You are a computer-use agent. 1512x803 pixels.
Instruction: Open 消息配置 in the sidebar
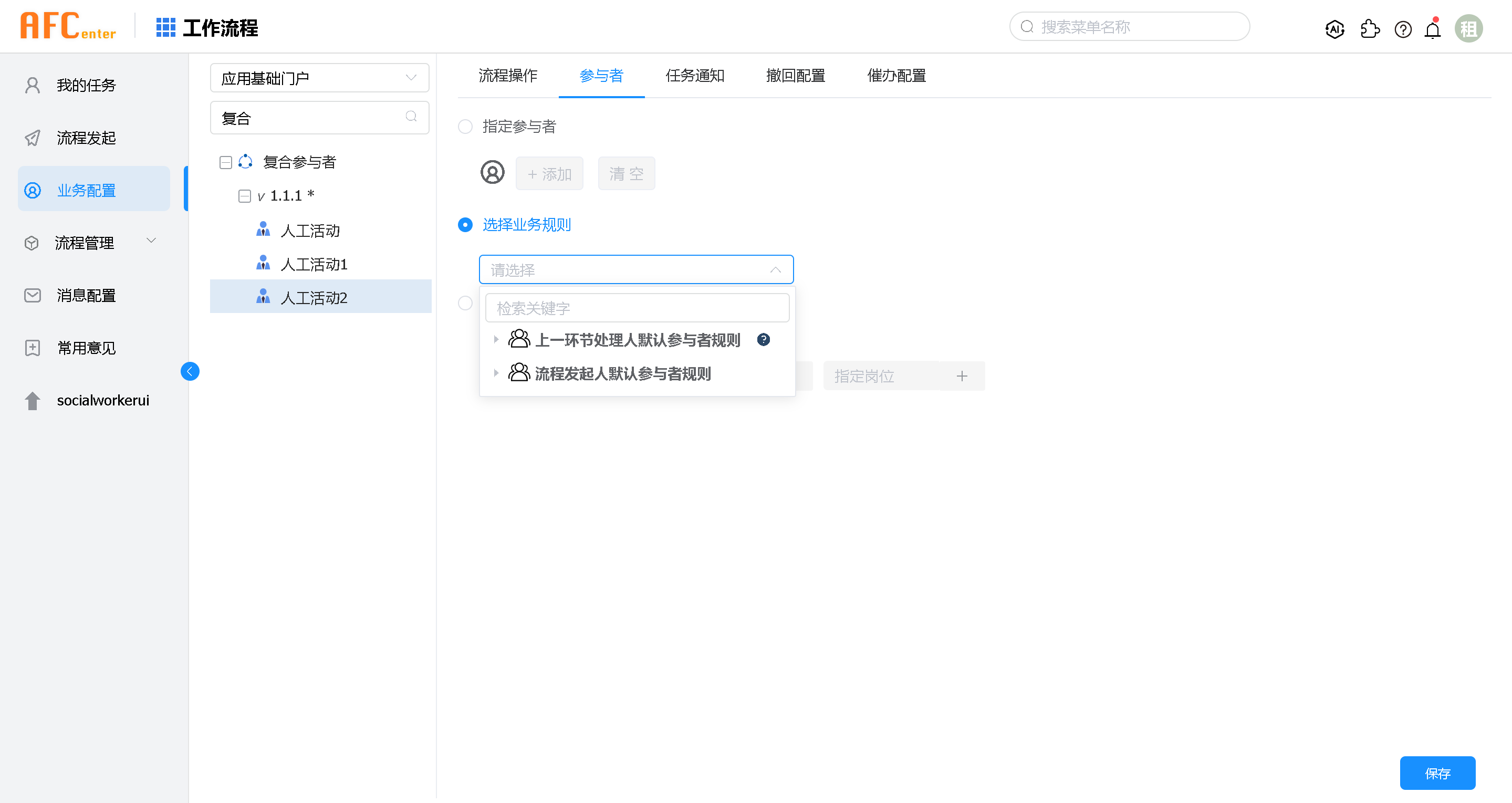click(86, 295)
